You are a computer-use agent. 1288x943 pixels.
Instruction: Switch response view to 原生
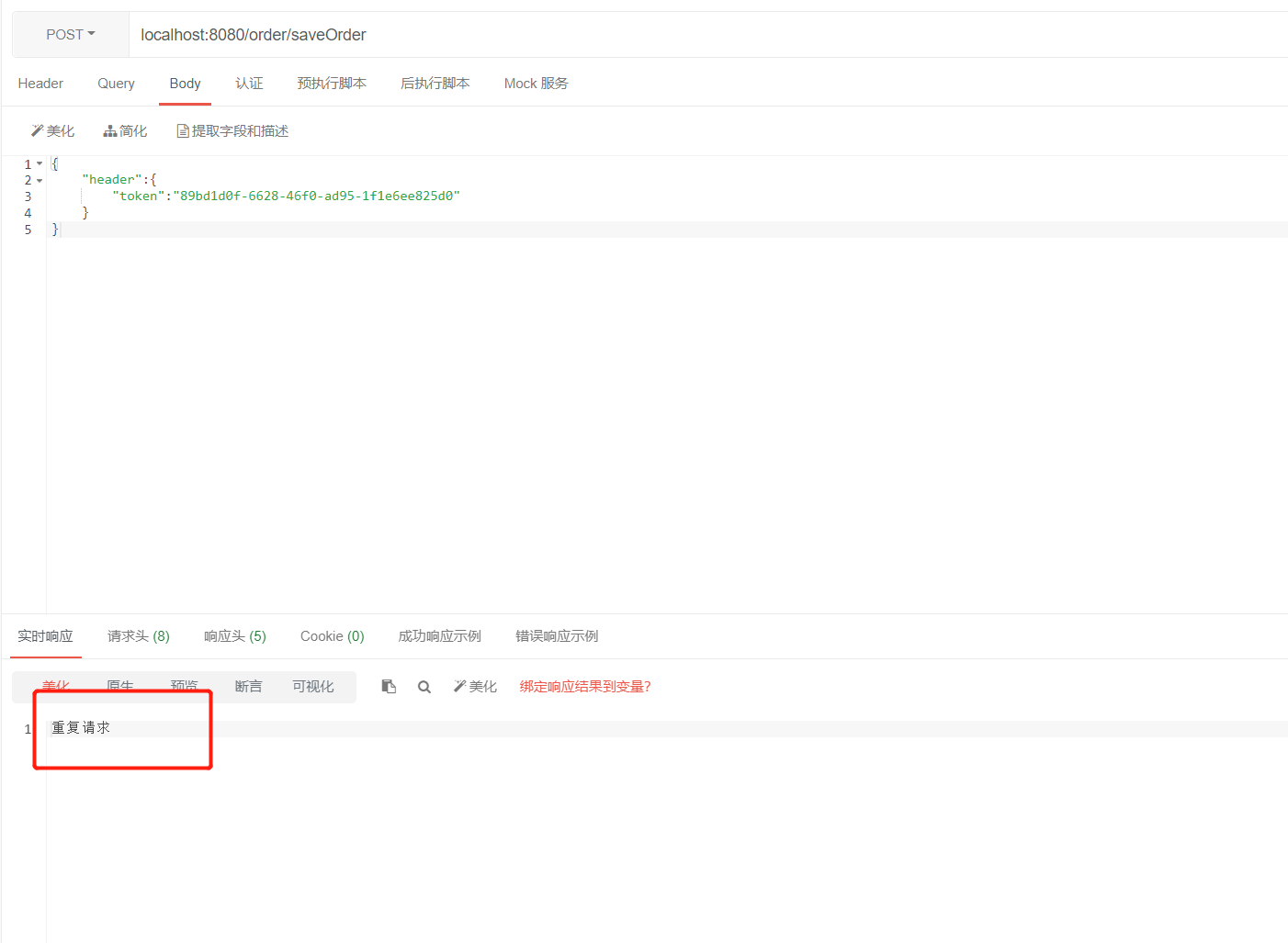(x=119, y=686)
